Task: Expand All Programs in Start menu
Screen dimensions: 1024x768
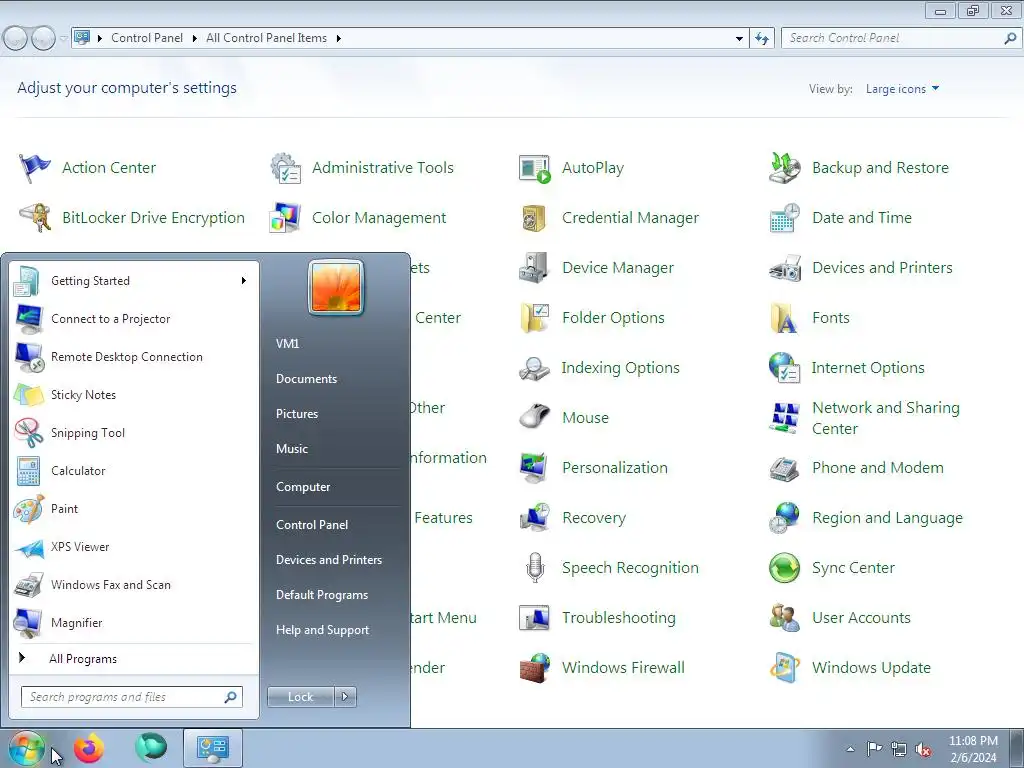Action: (83, 659)
